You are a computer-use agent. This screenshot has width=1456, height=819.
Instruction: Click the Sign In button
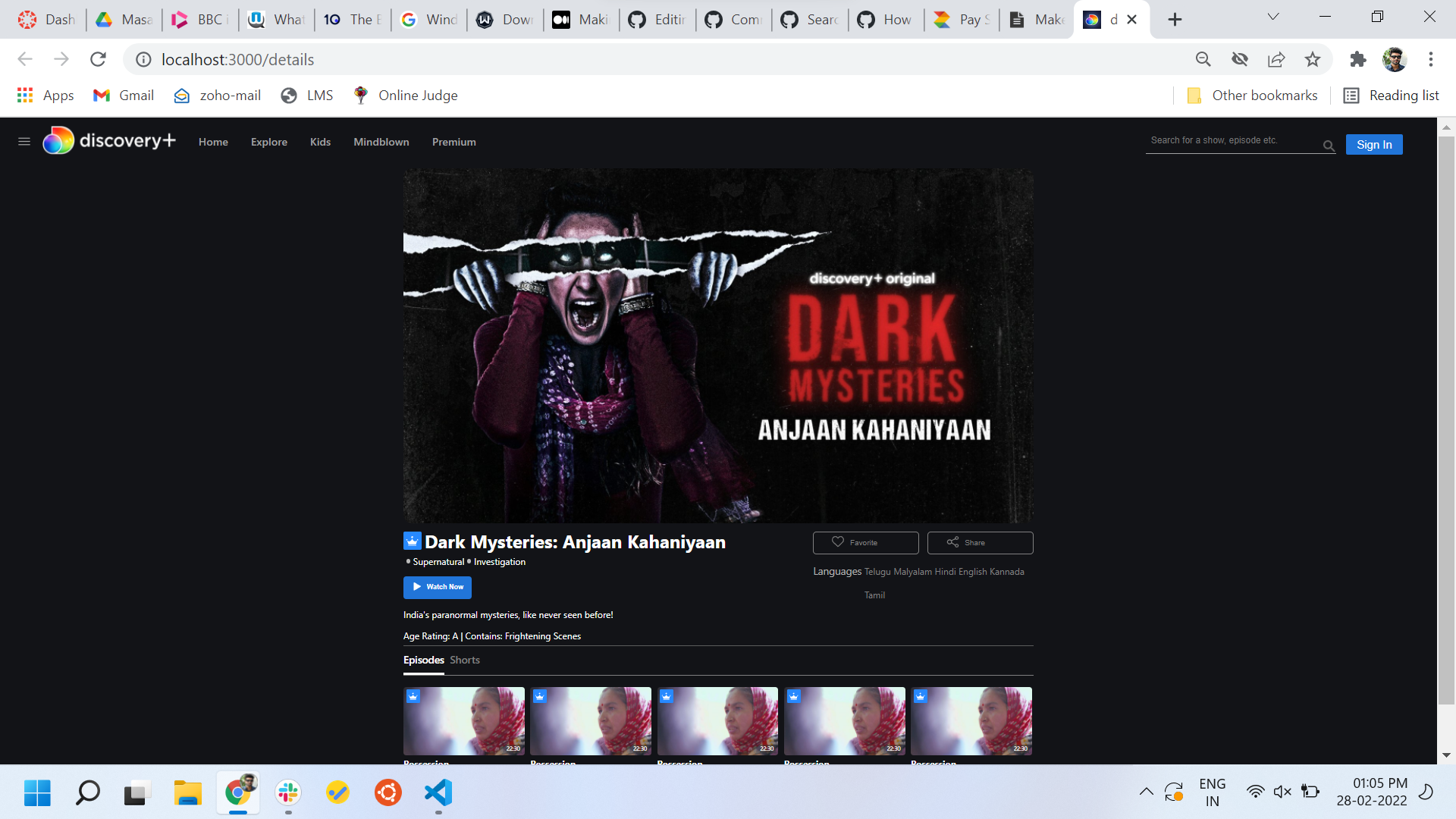pos(1373,145)
